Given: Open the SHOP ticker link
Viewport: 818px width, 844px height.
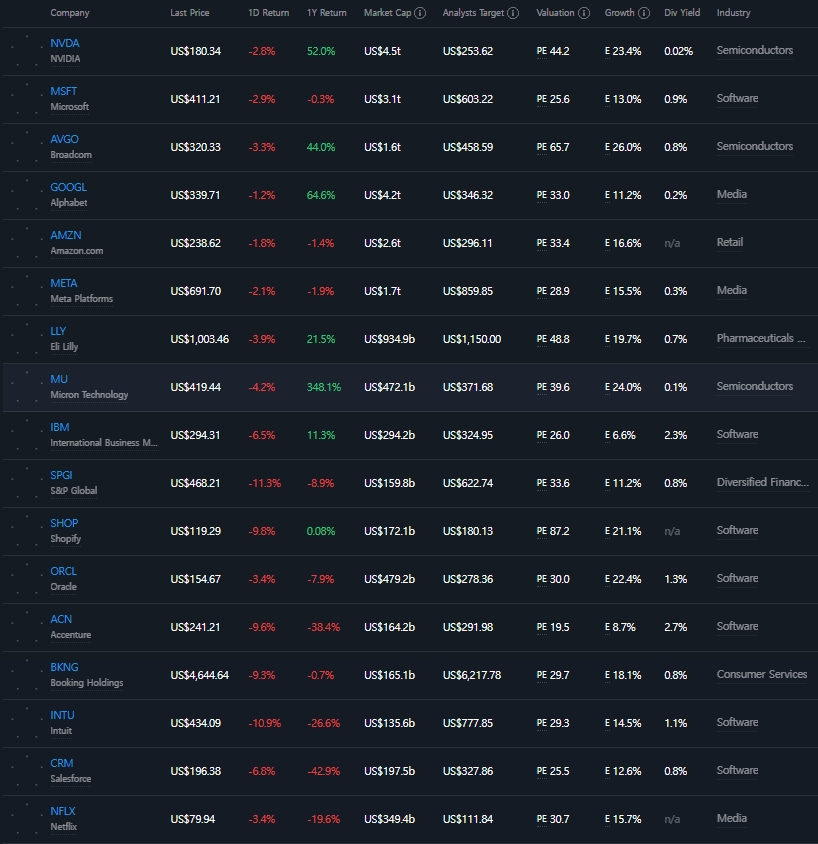Looking at the screenshot, I should [64, 523].
